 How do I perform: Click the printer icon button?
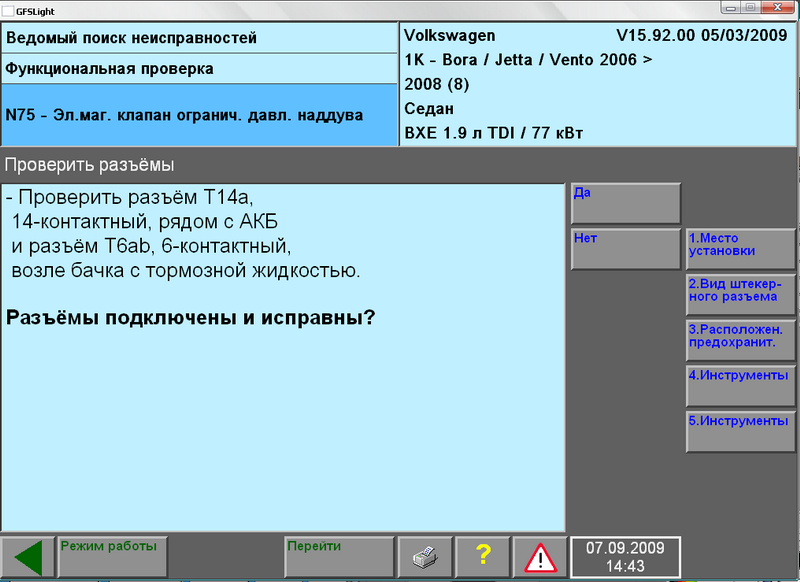[424, 557]
